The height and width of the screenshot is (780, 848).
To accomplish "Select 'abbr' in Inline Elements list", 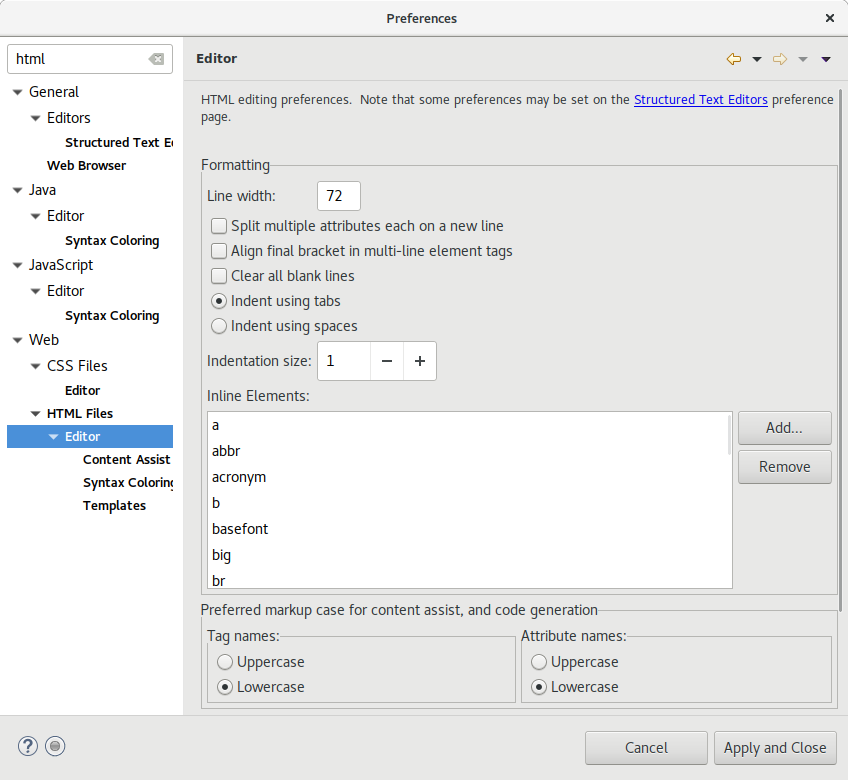I will (469, 451).
